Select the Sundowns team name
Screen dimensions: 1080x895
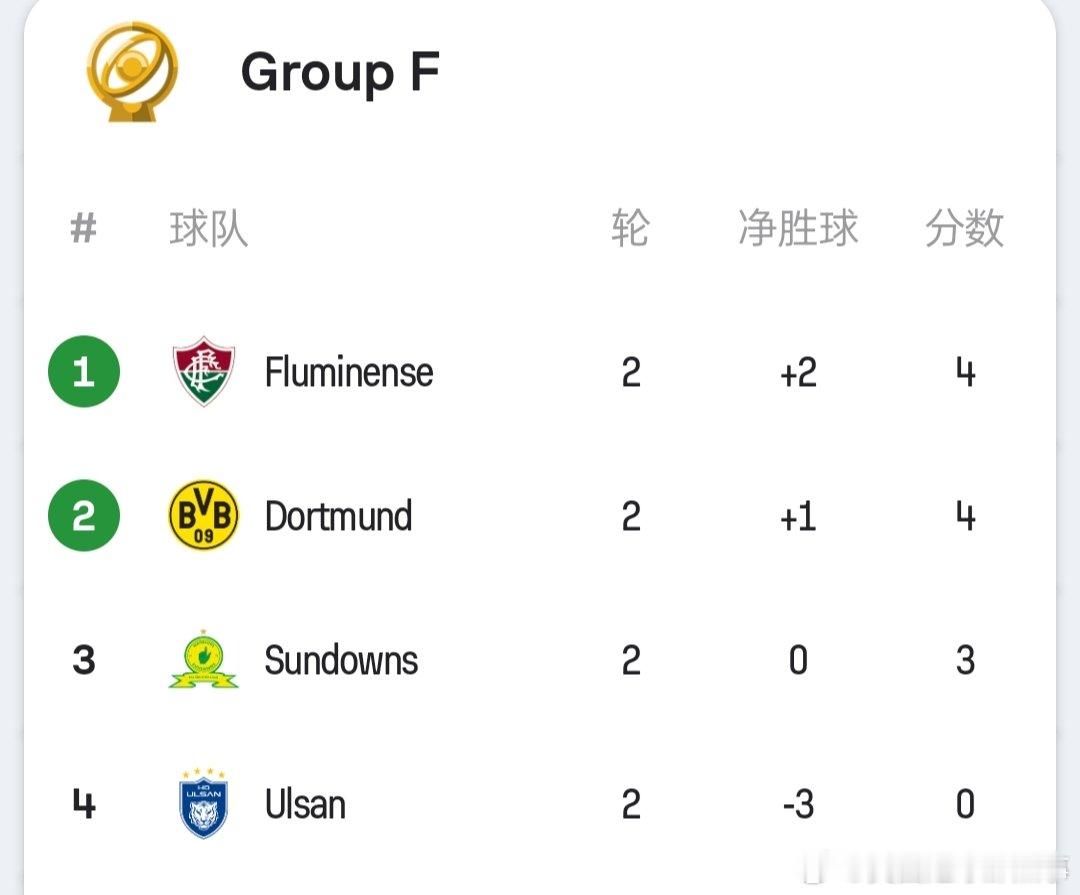(x=341, y=660)
